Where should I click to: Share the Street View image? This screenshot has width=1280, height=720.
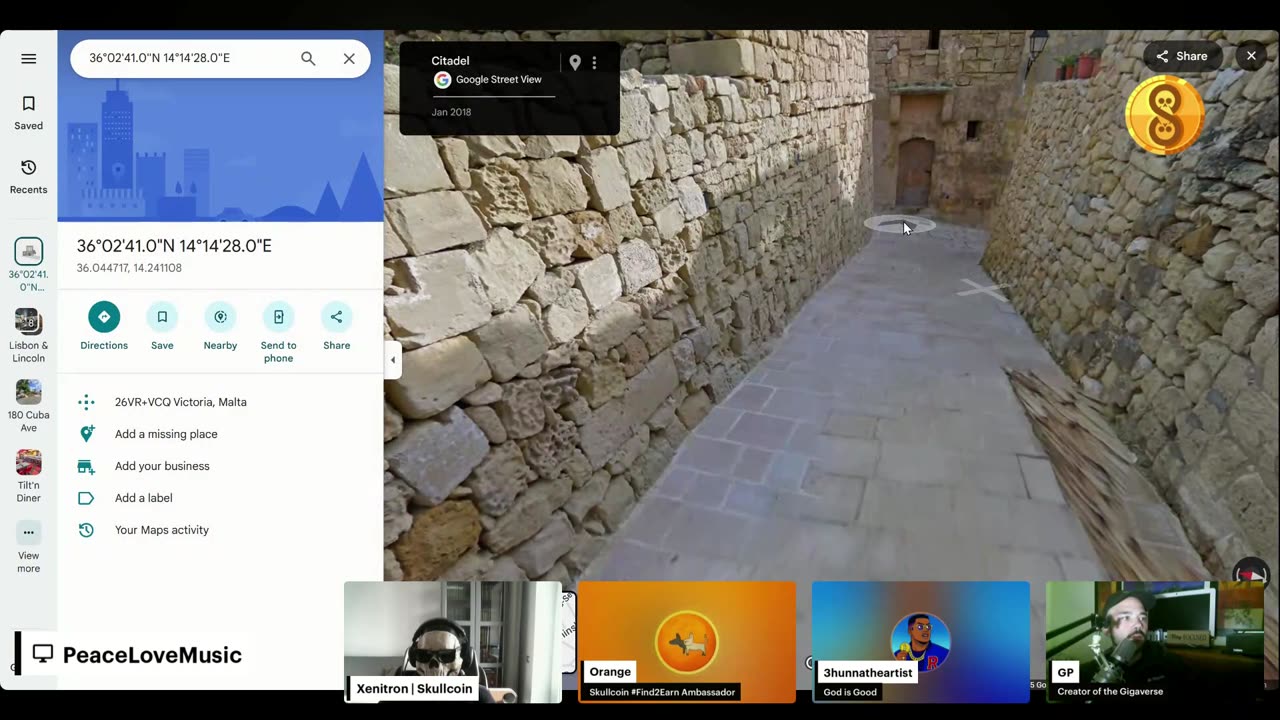click(1182, 56)
